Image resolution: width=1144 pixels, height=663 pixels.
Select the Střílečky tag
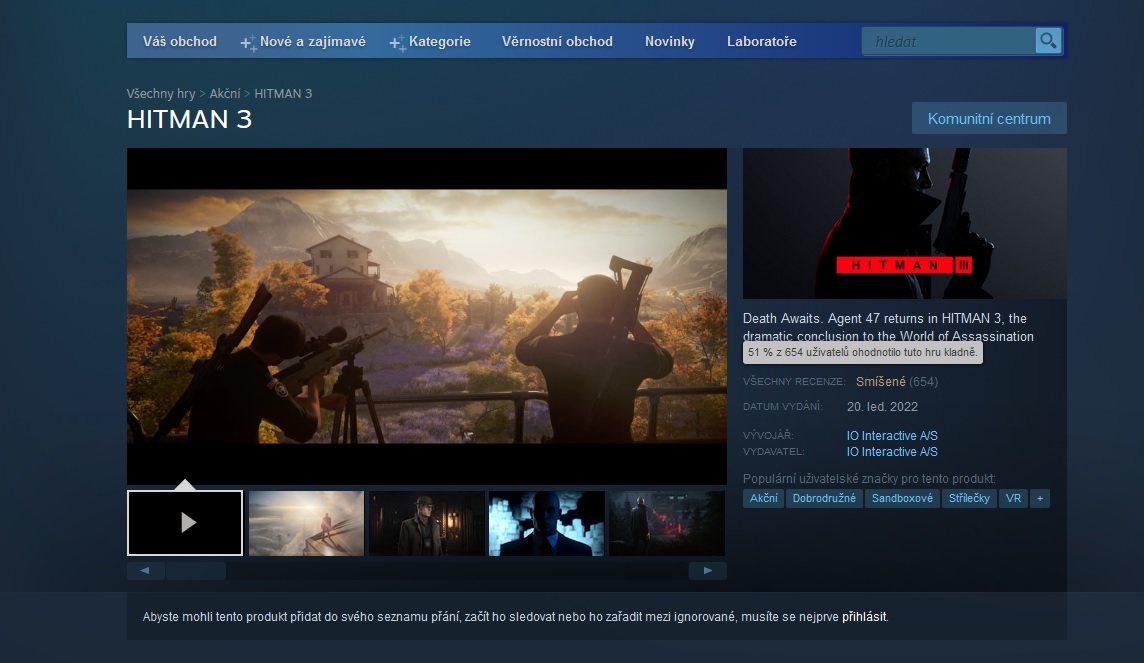coord(969,498)
